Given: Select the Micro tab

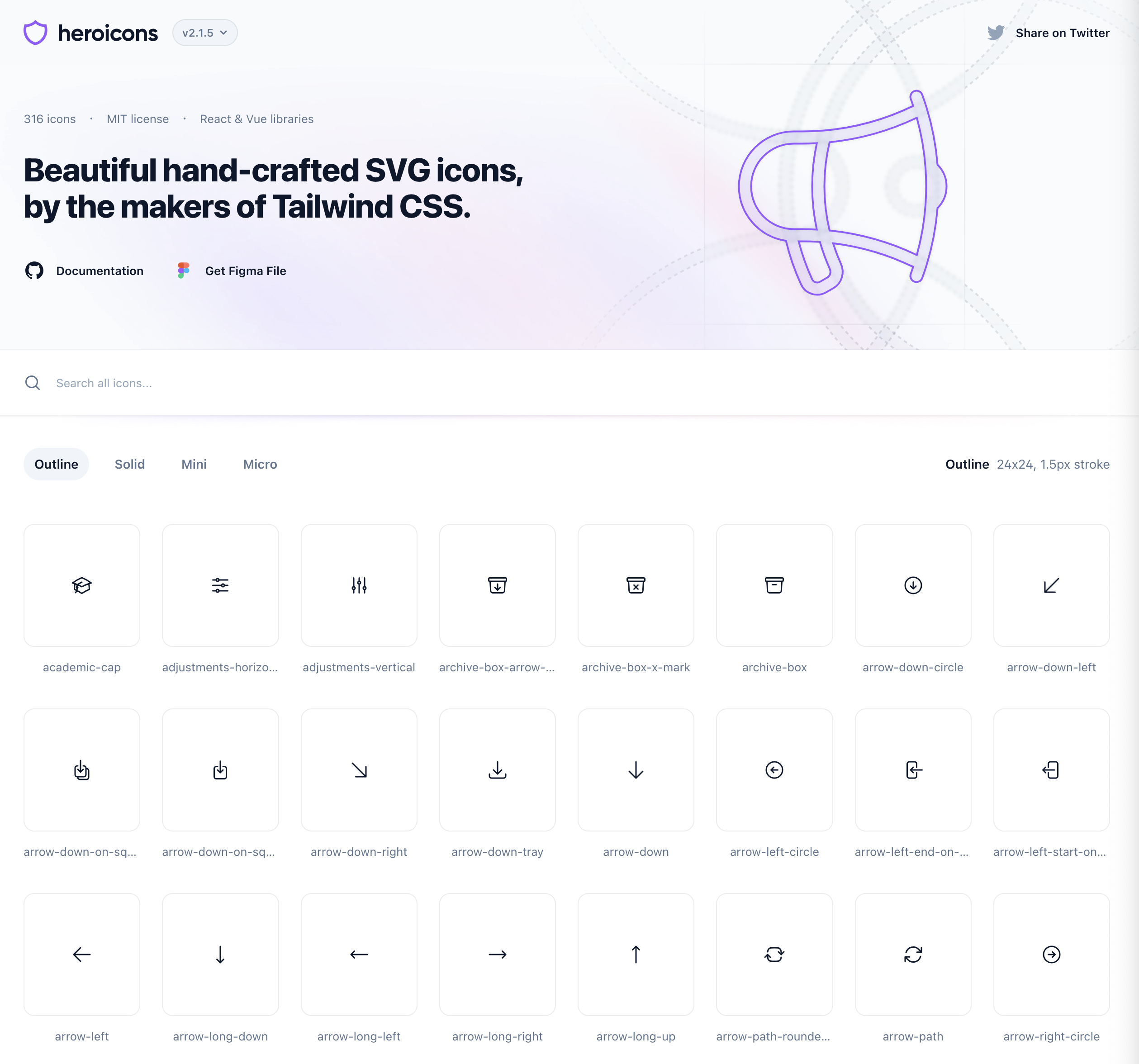Looking at the screenshot, I should 260,464.
